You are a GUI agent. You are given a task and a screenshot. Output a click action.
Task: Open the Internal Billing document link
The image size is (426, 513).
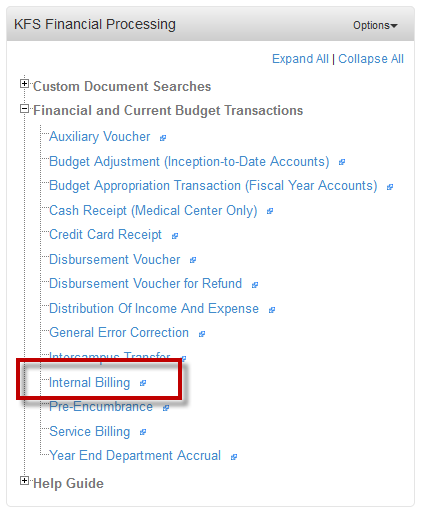89,382
